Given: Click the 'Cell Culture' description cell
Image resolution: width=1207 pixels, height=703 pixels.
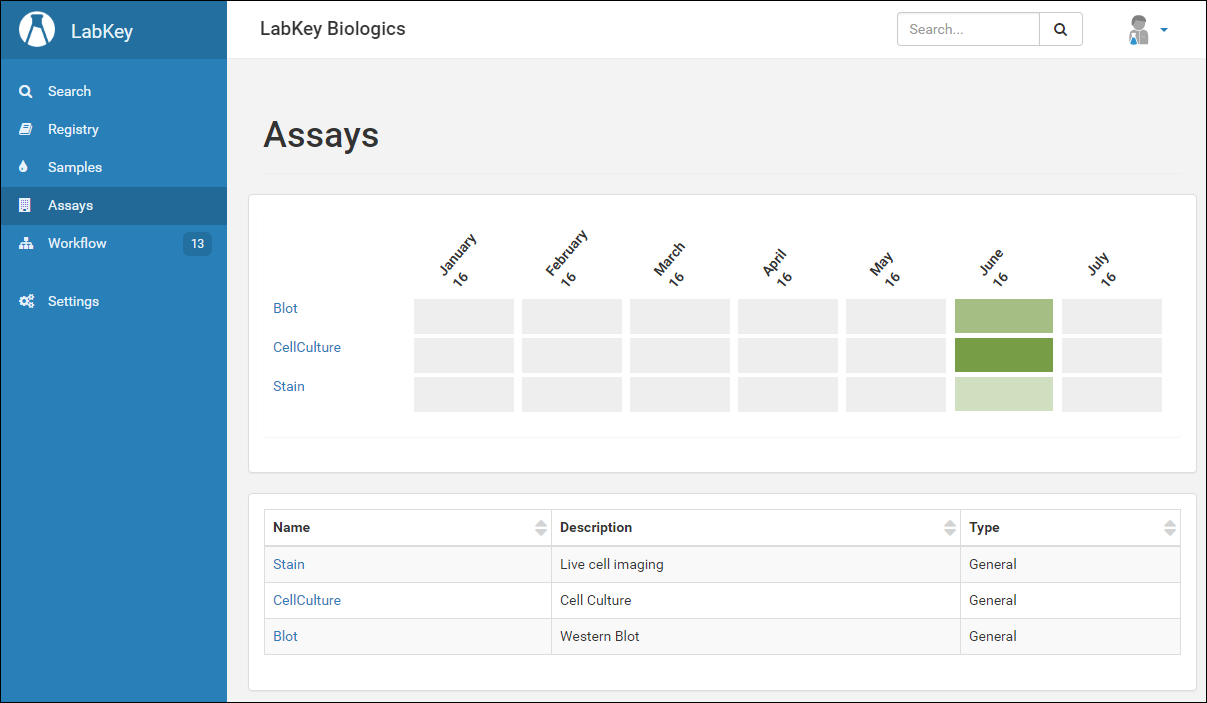Looking at the screenshot, I should 756,600.
